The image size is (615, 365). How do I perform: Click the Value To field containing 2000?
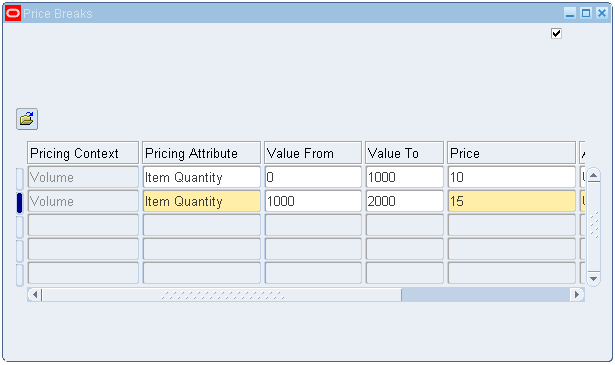tap(404, 201)
